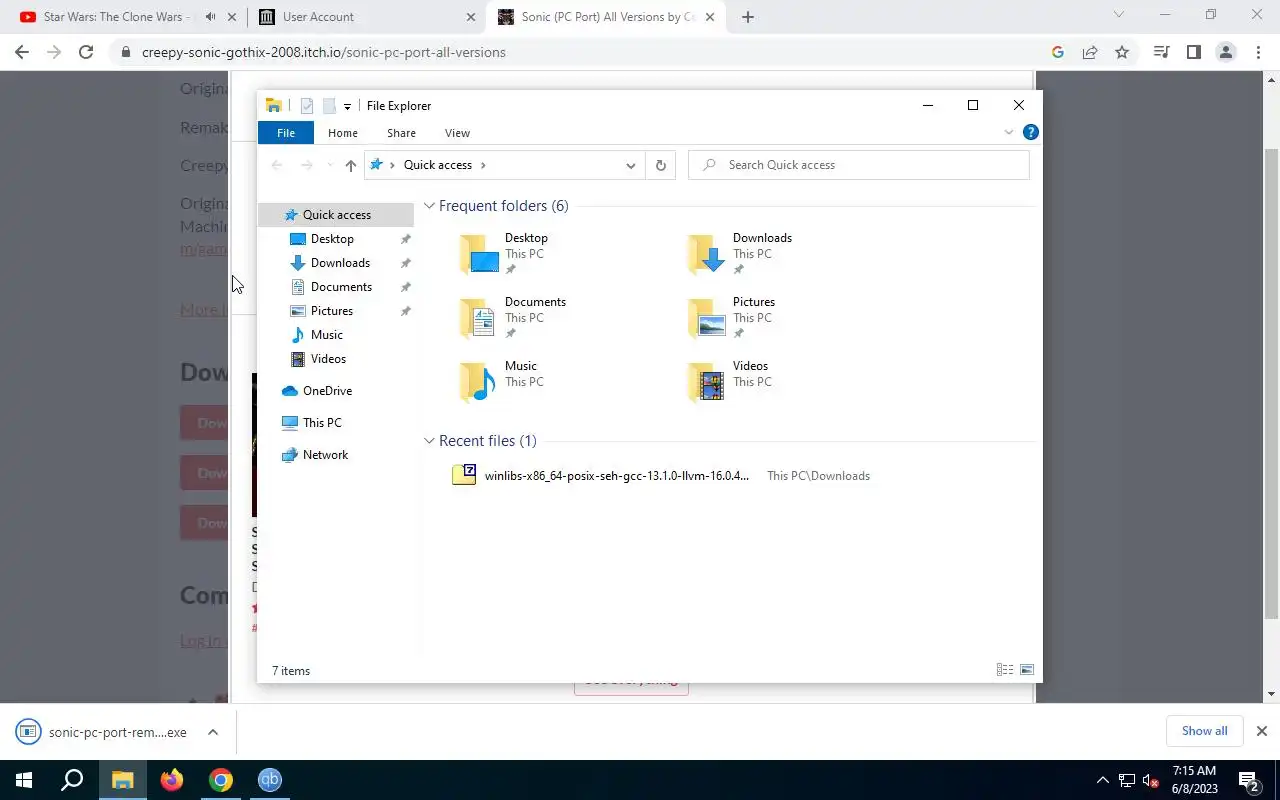This screenshot has width=1280, height=800.
Task: Switch to details view layout
Action: tap(1005, 670)
